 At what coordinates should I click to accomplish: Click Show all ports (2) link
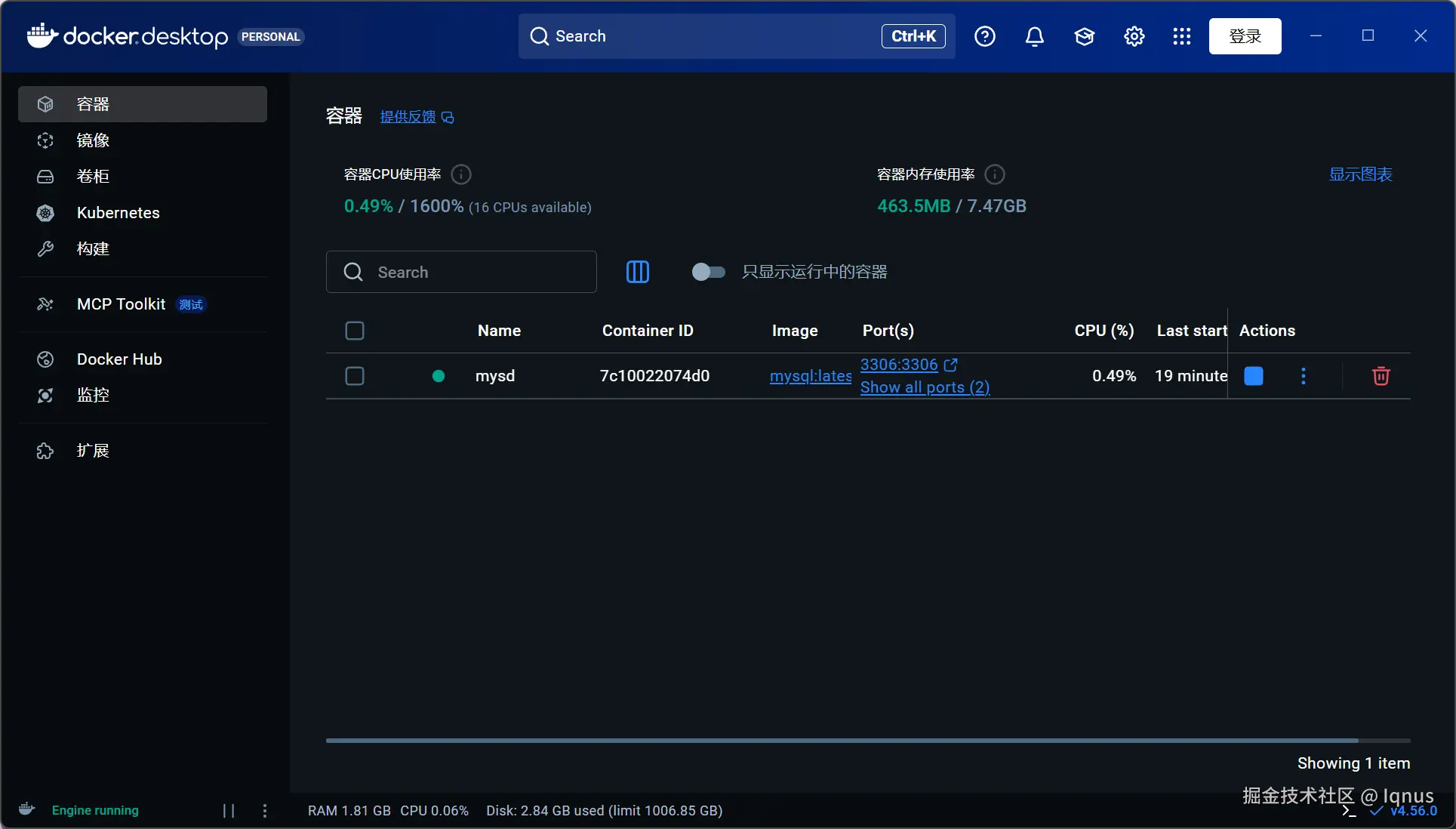pyautogui.click(x=925, y=387)
